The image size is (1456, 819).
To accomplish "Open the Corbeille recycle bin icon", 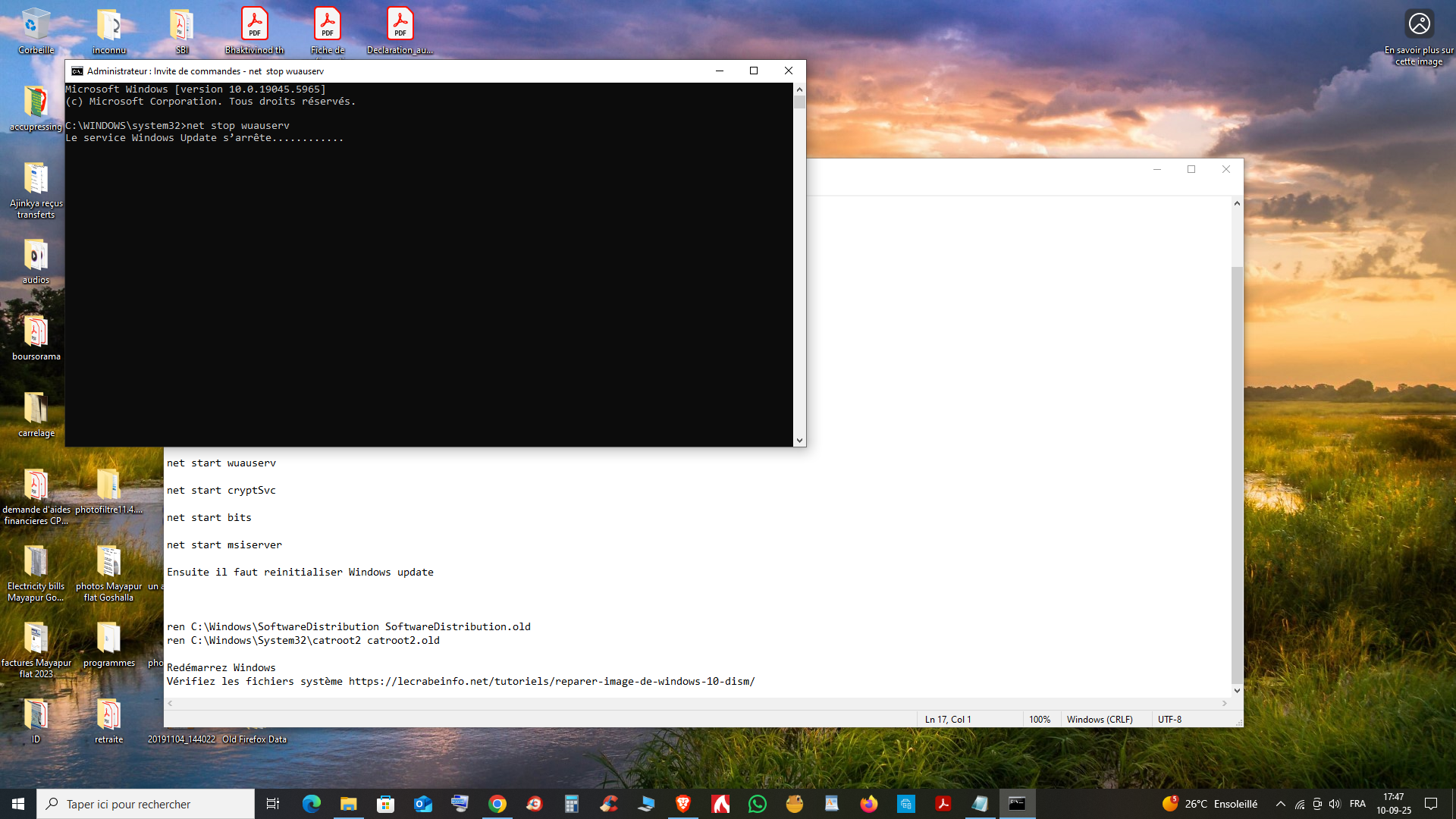I will (x=36, y=31).
